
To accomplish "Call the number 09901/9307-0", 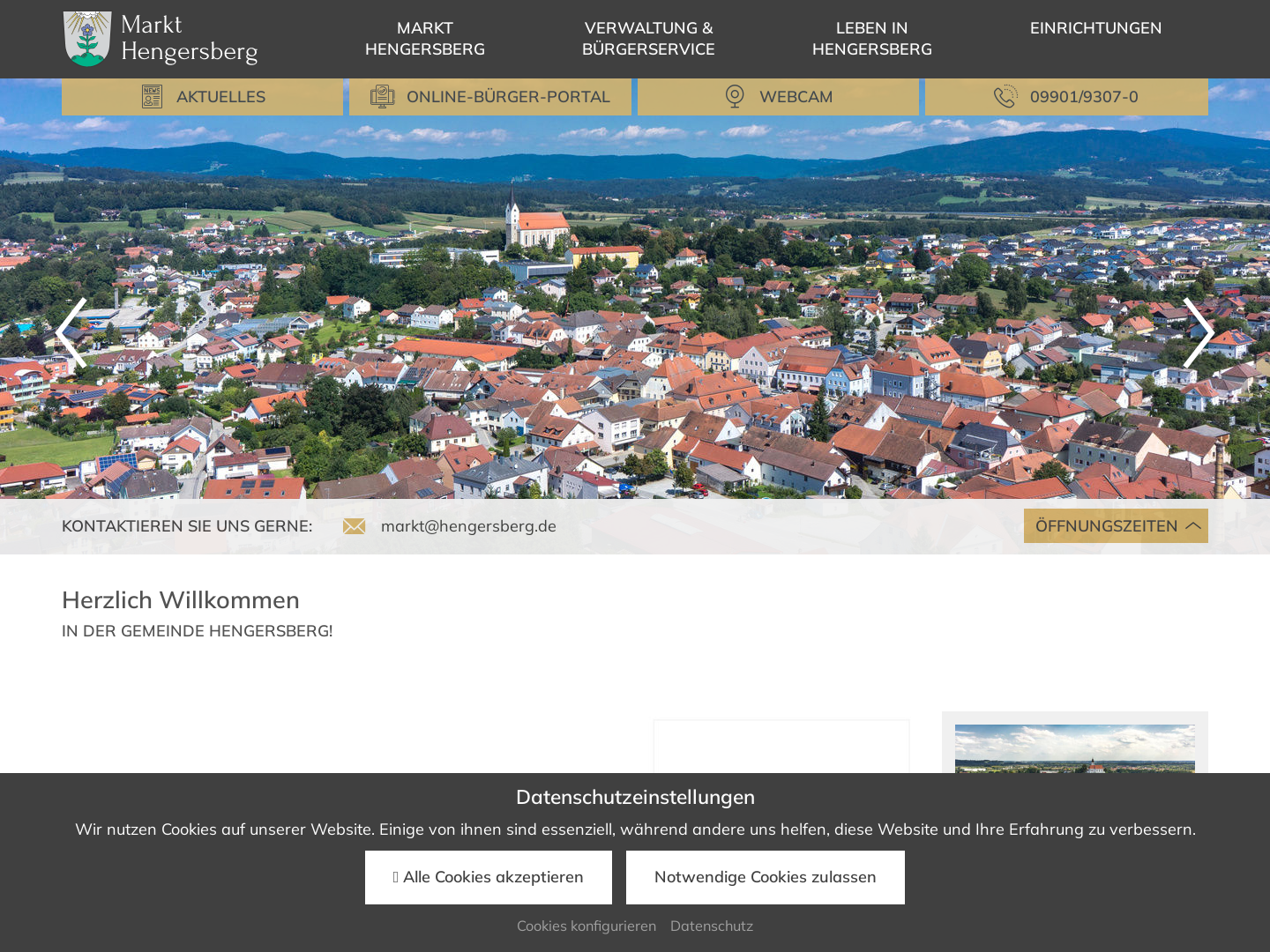I will coord(1066,97).
